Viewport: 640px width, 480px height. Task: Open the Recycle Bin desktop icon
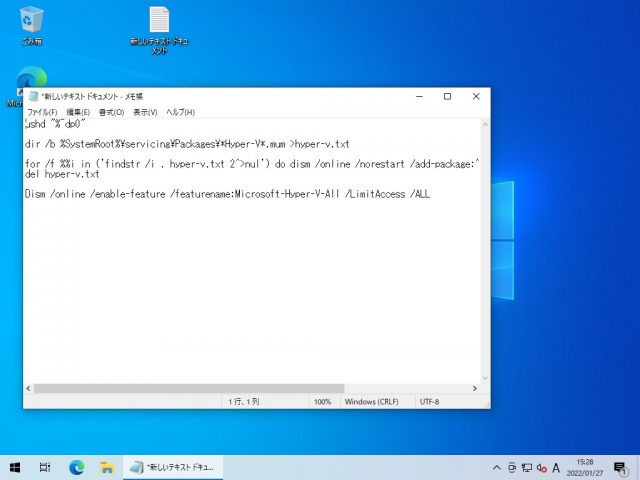(32, 22)
